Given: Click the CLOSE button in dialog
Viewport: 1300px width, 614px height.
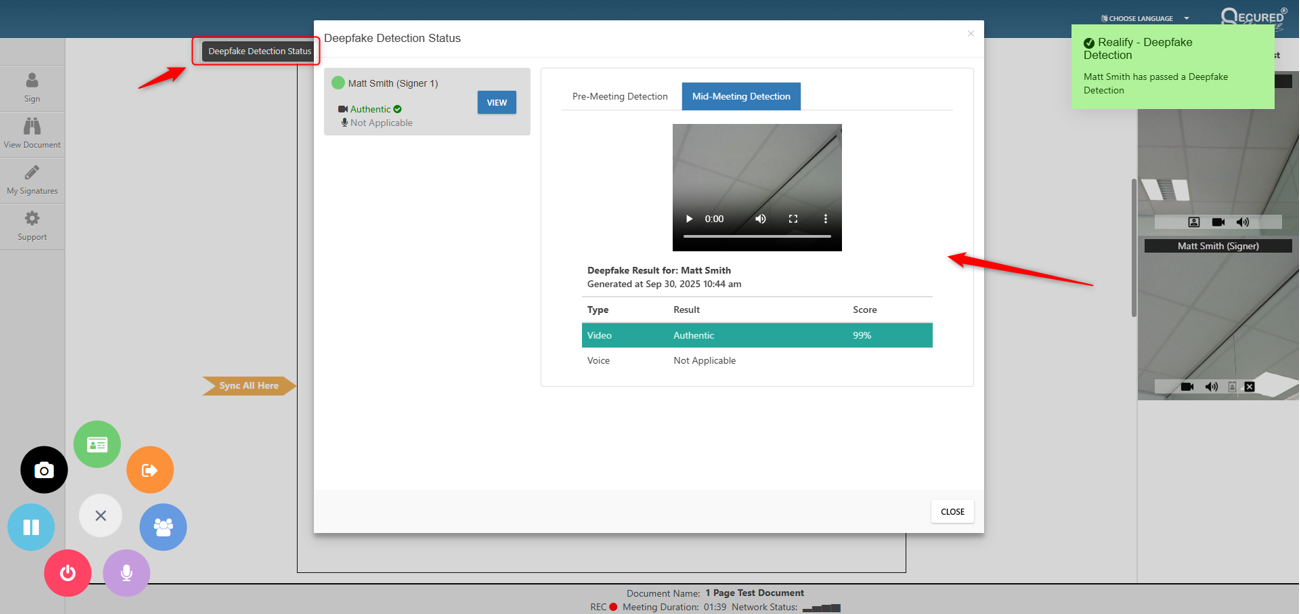Looking at the screenshot, I should (x=952, y=511).
